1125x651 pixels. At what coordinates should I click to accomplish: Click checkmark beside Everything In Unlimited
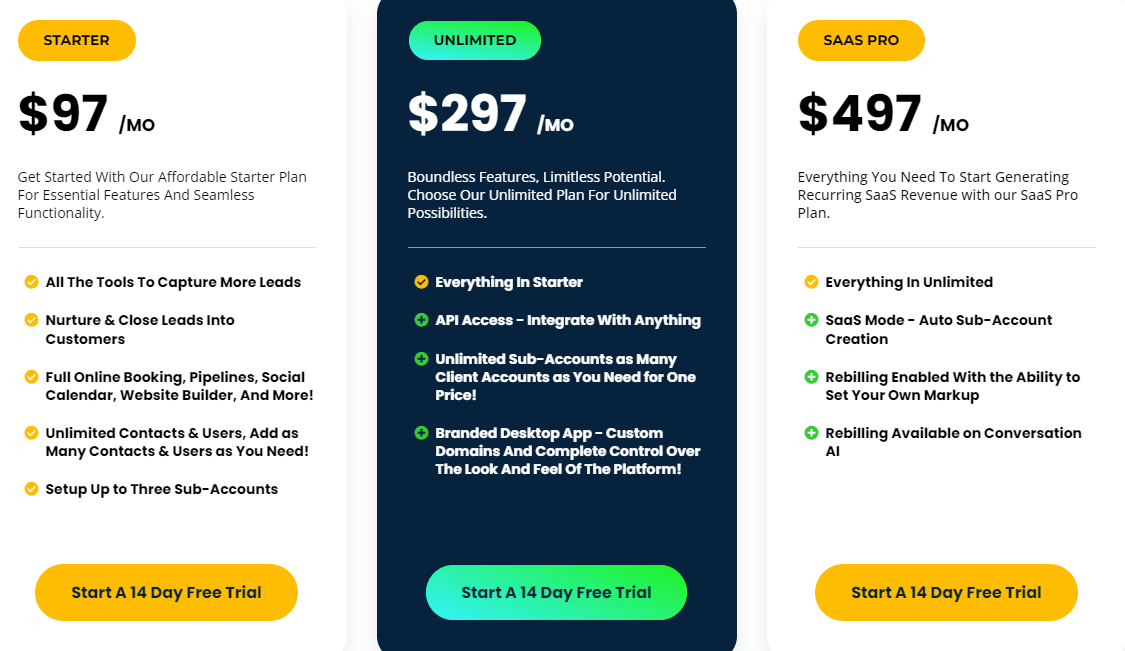click(811, 281)
